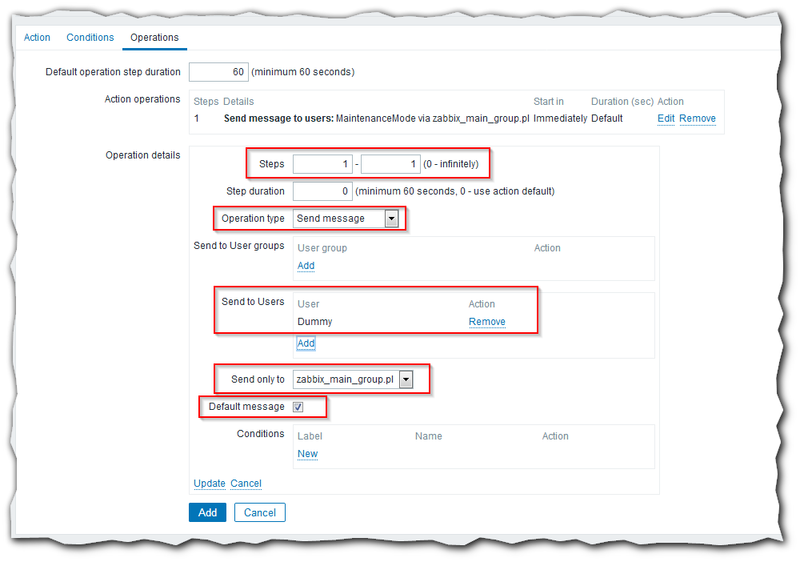The image size is (800, 562).
Task: Open the Operation type dropdown
Action: [346, 218]
